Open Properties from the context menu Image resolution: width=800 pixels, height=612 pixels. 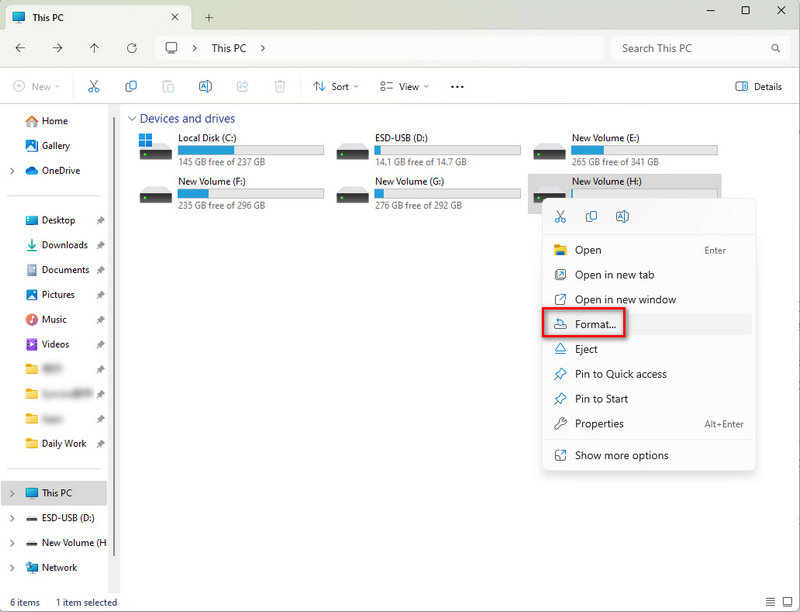click(648, 424)
